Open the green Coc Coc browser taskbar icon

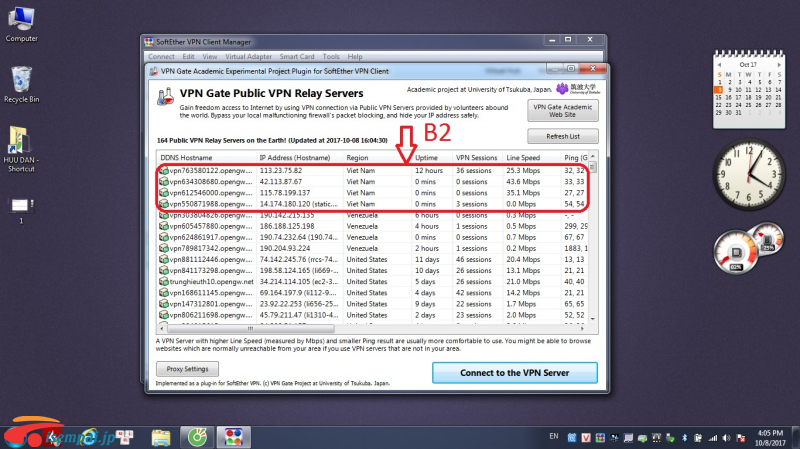click(197, 437)
